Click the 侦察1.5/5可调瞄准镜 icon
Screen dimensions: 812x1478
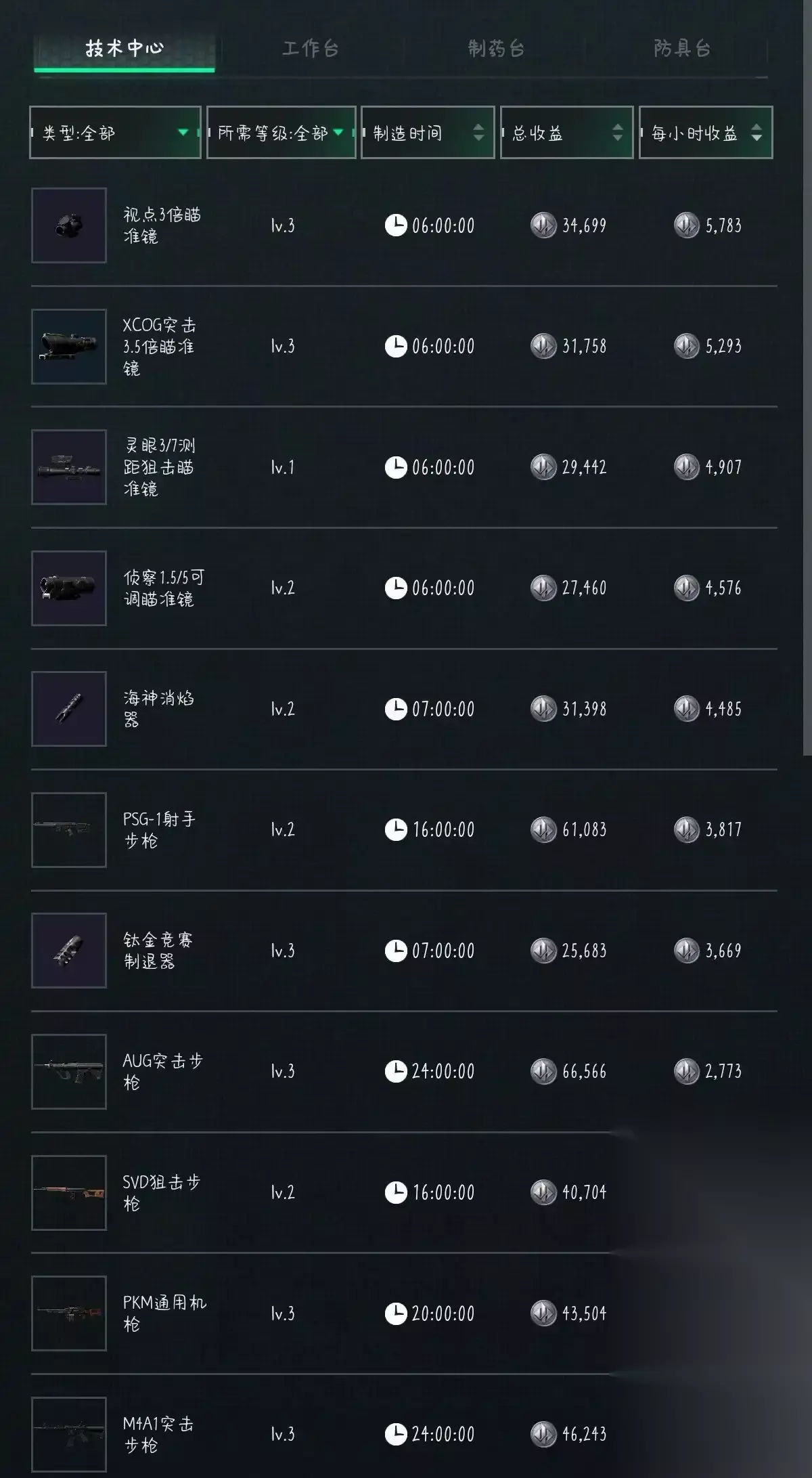[x=69, y=588]
